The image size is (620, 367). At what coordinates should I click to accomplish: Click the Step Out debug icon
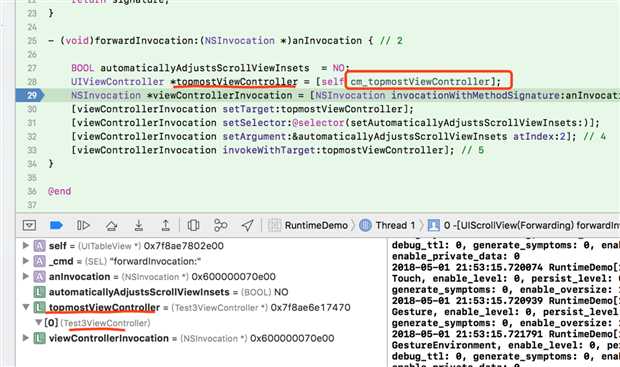[x=166, y=225]
